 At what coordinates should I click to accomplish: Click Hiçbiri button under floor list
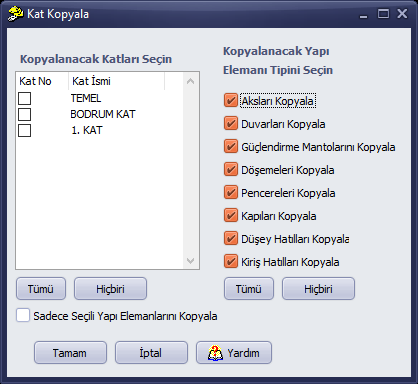pos(110,289)
